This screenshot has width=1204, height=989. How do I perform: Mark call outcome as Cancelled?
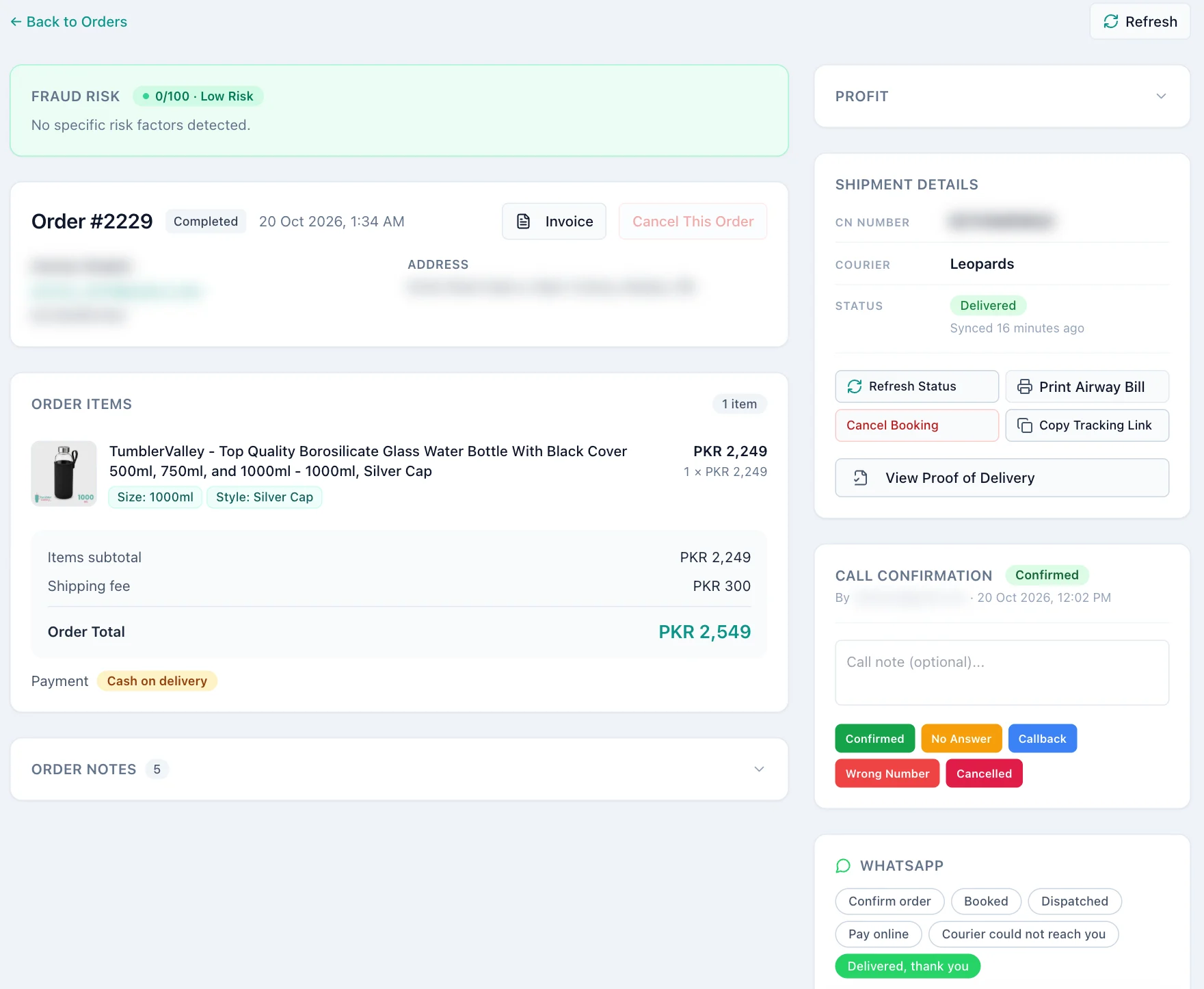pyautogui.click(x=984, y=774)
